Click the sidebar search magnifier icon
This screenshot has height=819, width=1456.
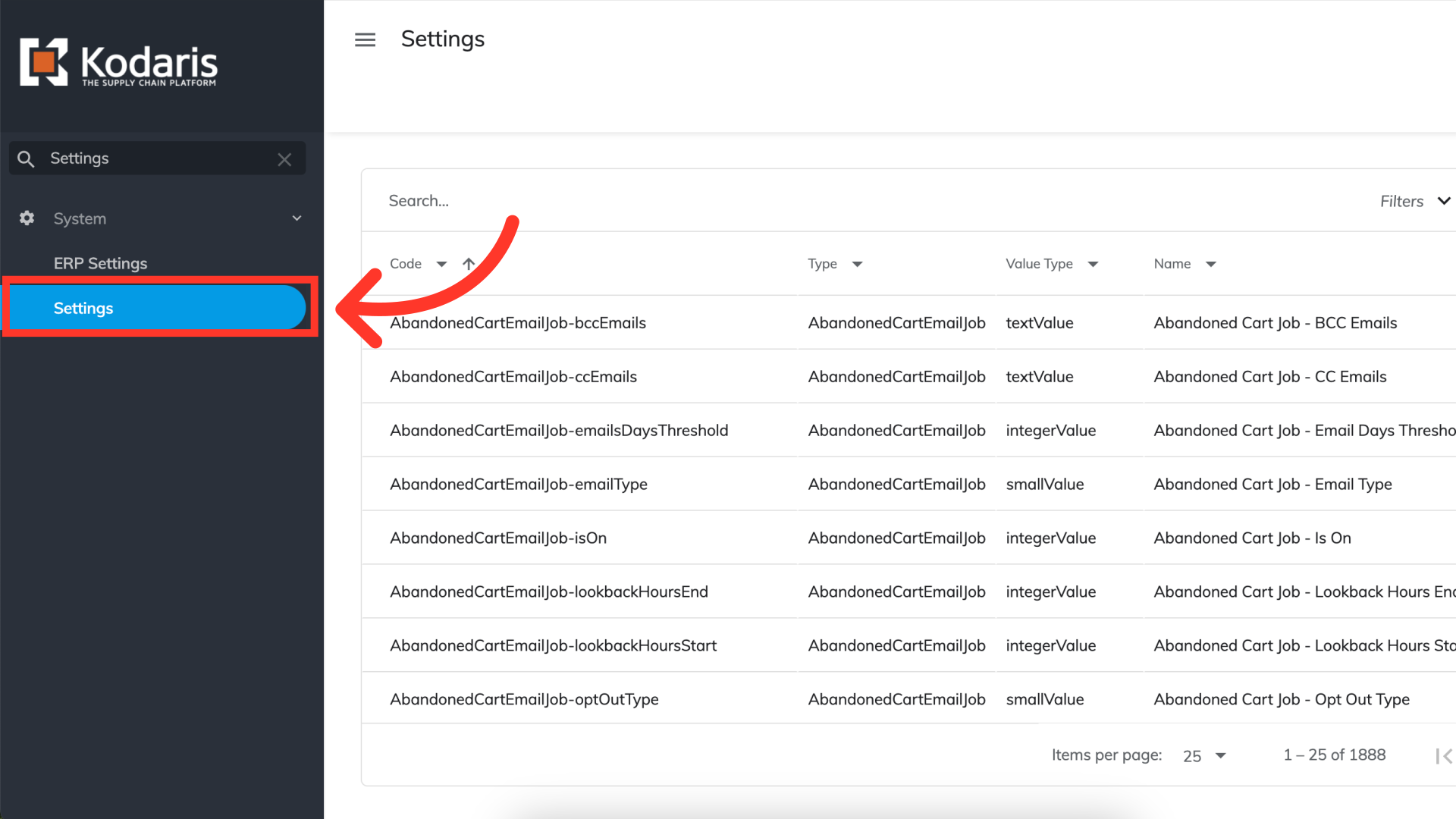coord(26,159)
